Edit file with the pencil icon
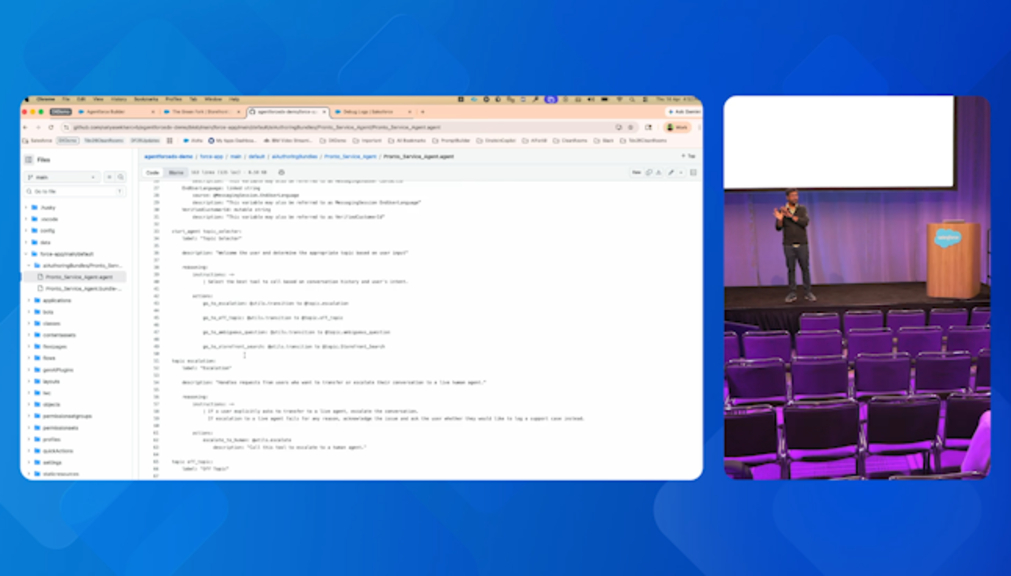The width and height of the screenshot is (1011, 576). tap(671, 173)
